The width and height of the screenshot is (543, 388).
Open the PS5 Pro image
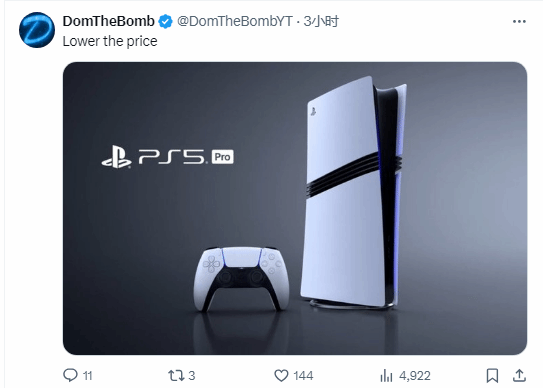coord(295,208)
